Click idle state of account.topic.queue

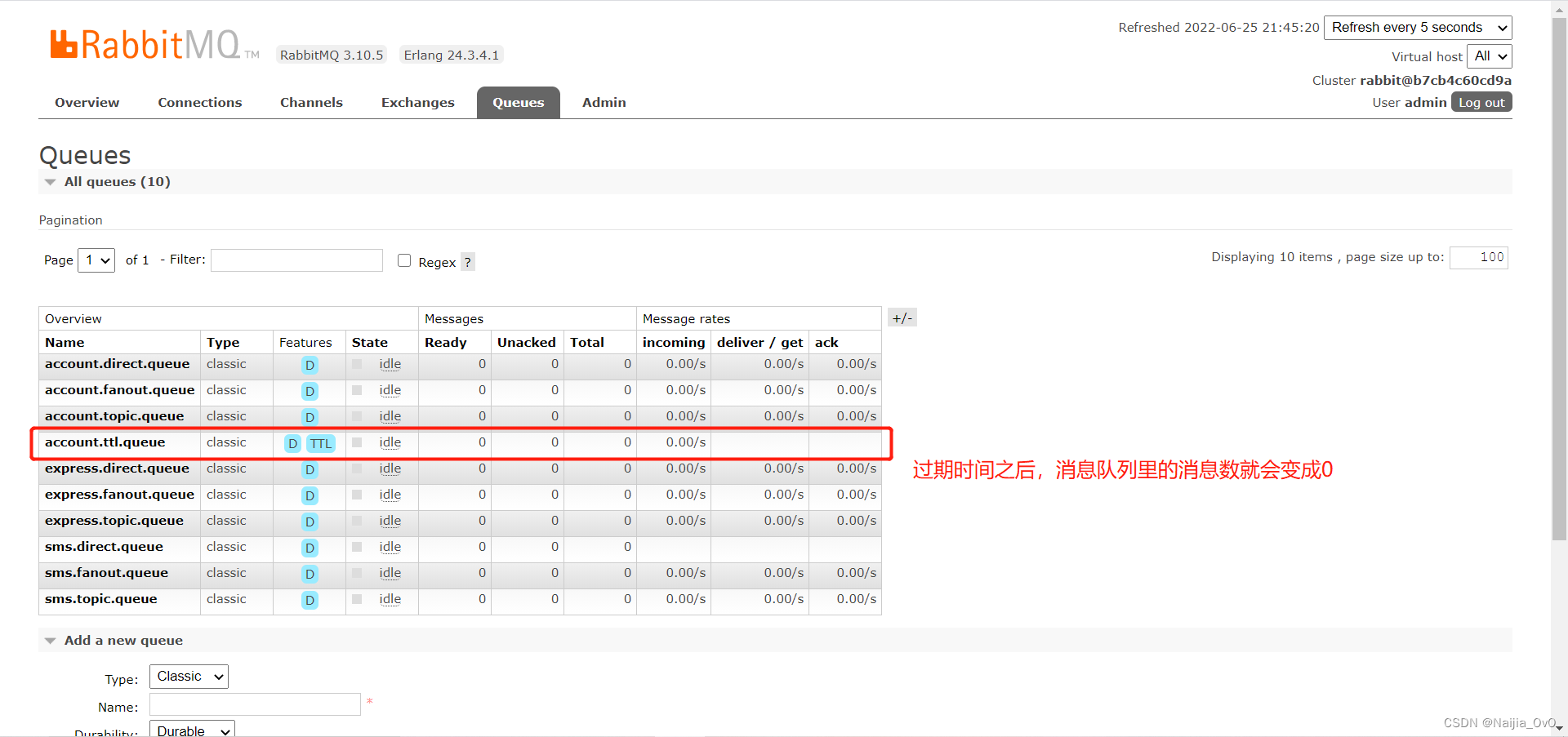click(x=390, y=416)
